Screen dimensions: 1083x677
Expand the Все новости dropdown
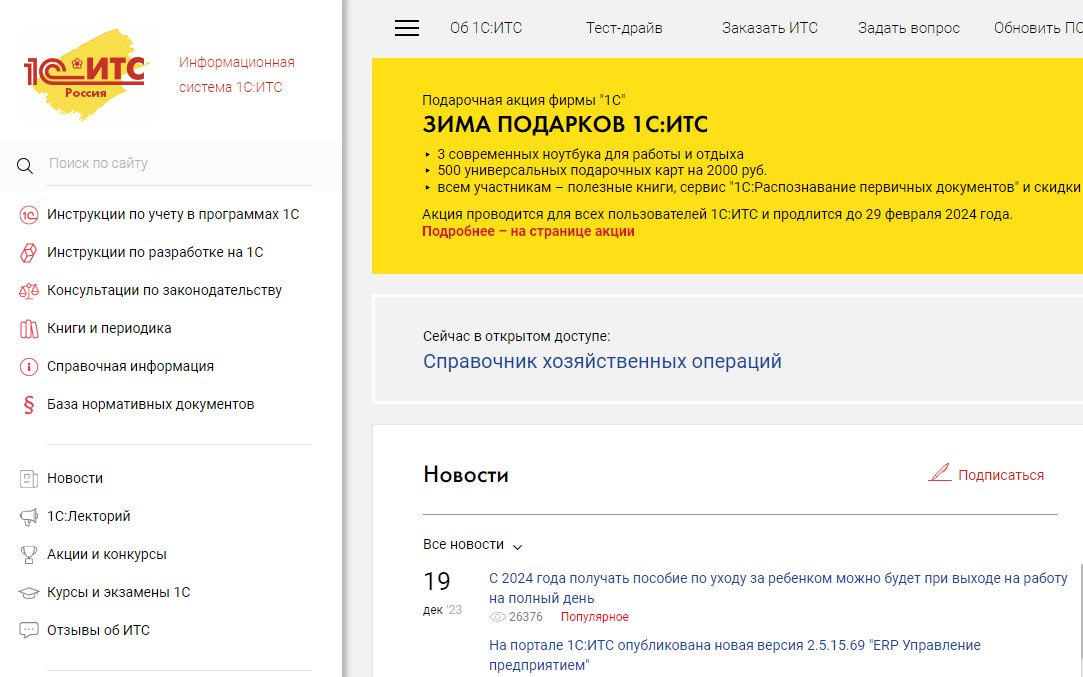472,544
